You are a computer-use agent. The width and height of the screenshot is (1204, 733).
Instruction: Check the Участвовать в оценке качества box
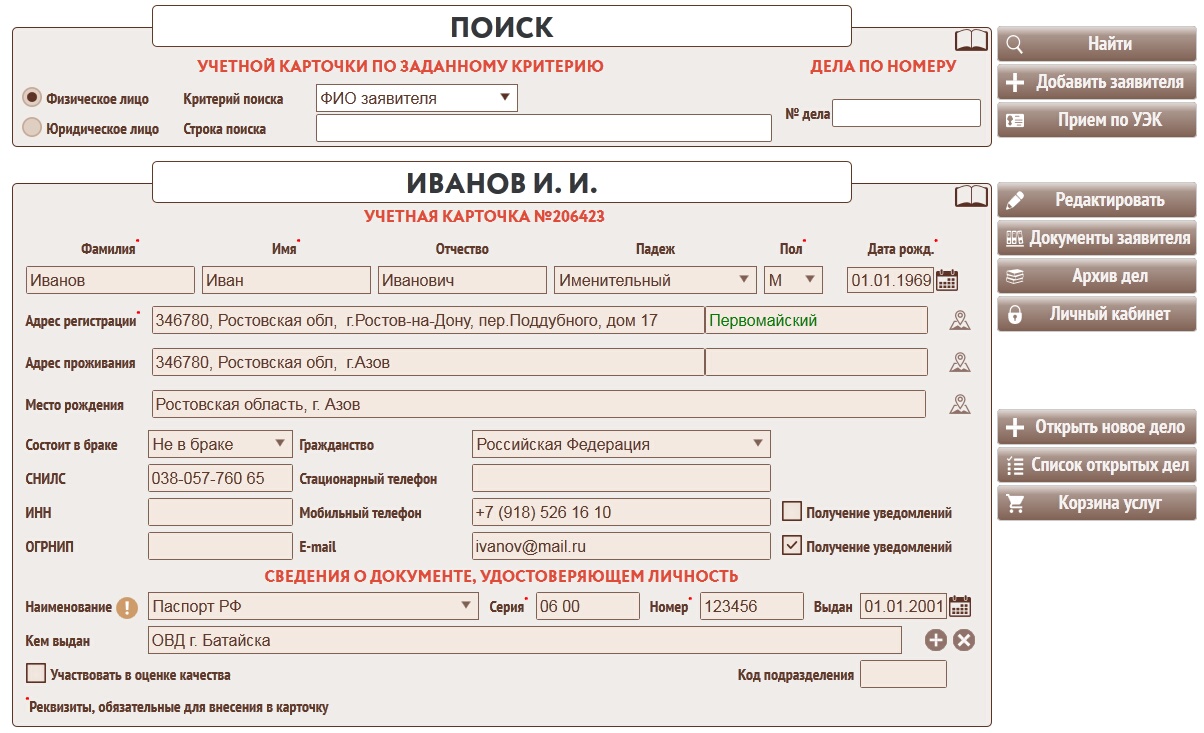point(36,673)
